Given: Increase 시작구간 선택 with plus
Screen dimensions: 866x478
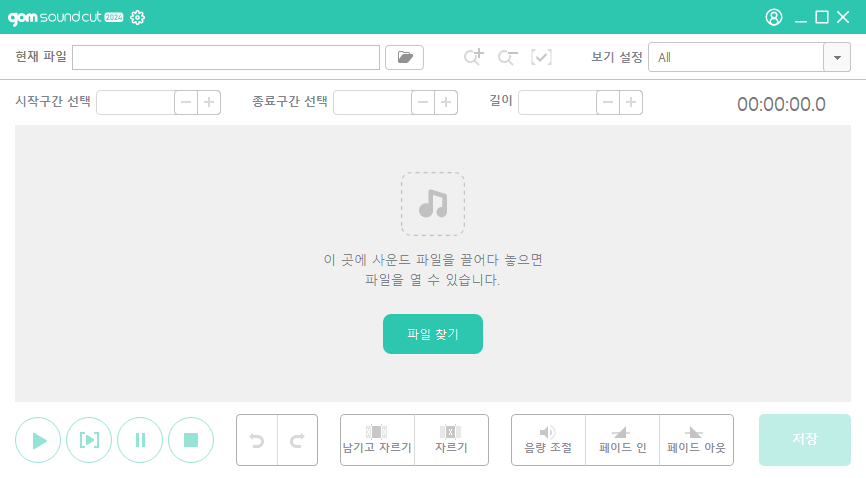Looking at the screenshot, I should coord(209,102).
